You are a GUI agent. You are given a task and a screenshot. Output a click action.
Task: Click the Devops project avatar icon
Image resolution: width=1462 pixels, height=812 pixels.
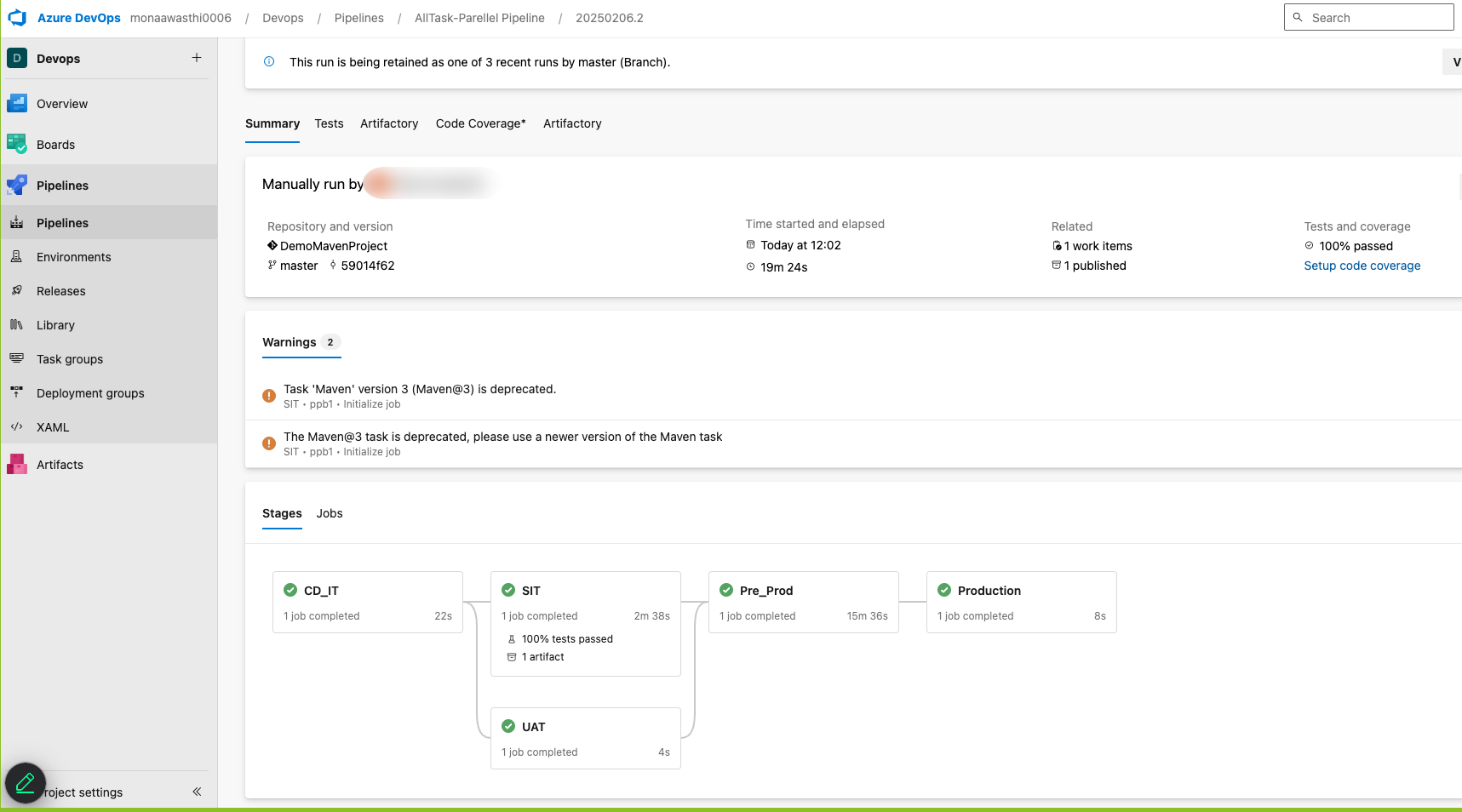point(17,59)
